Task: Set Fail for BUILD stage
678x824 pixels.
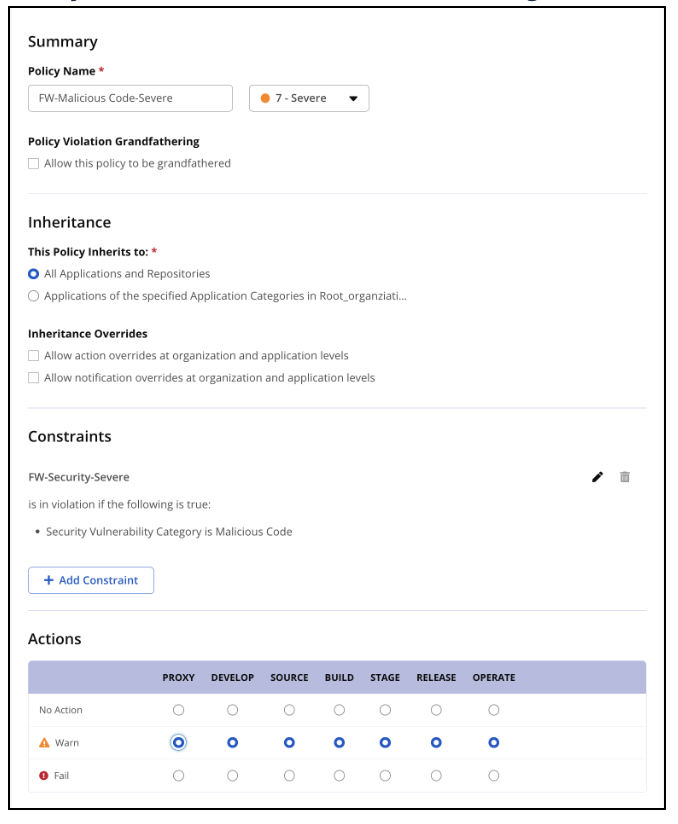Action: coord(339,776)
